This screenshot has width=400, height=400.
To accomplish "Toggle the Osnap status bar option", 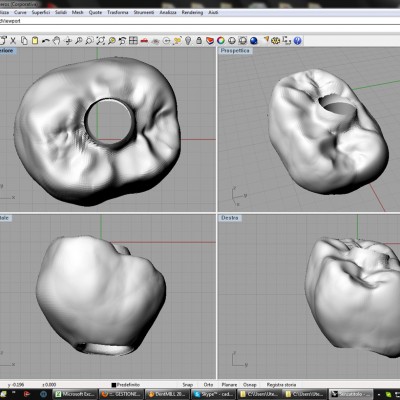I will coord(250,384).
